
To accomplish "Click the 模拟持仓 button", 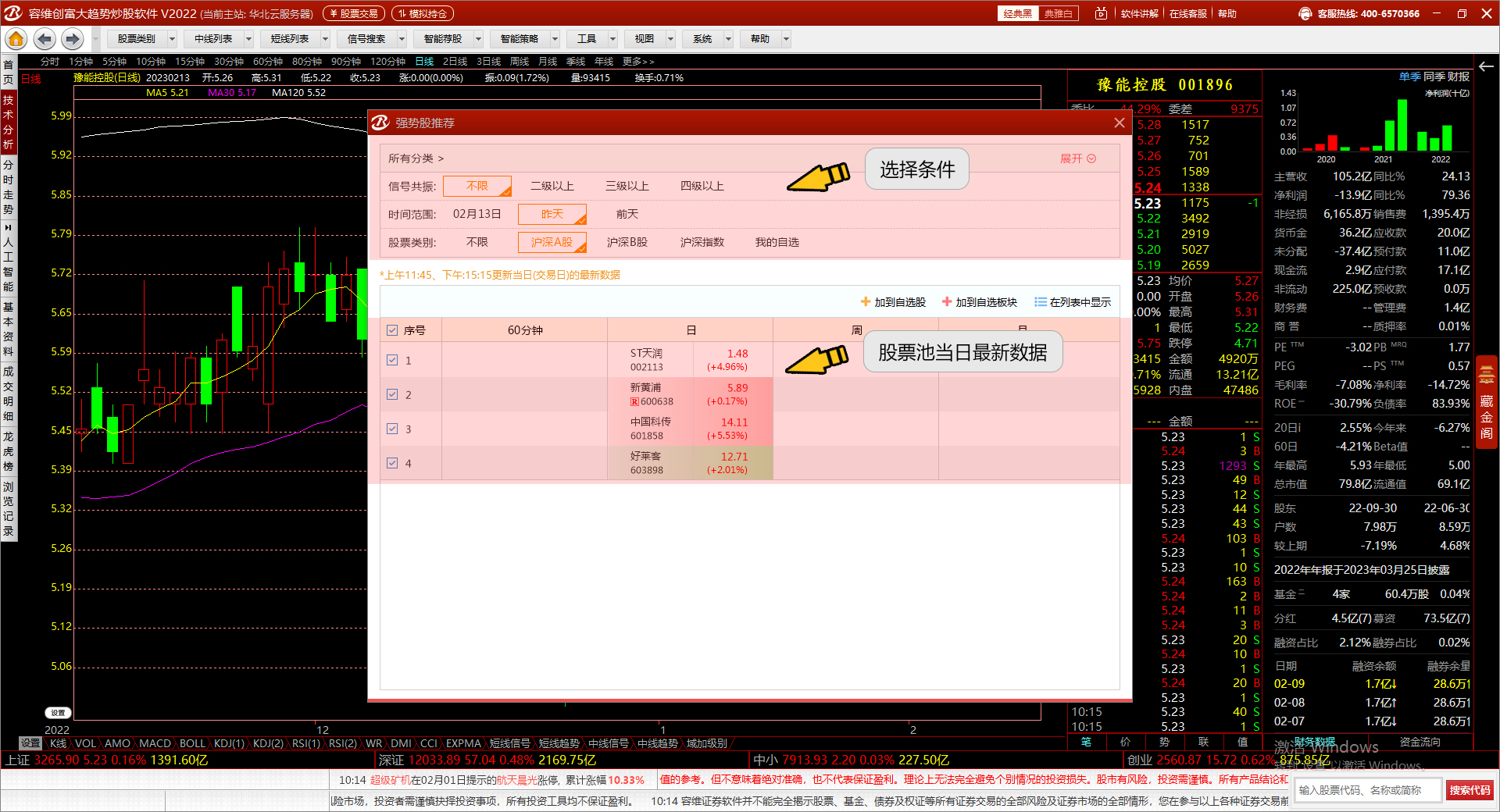I will point(423,13).
